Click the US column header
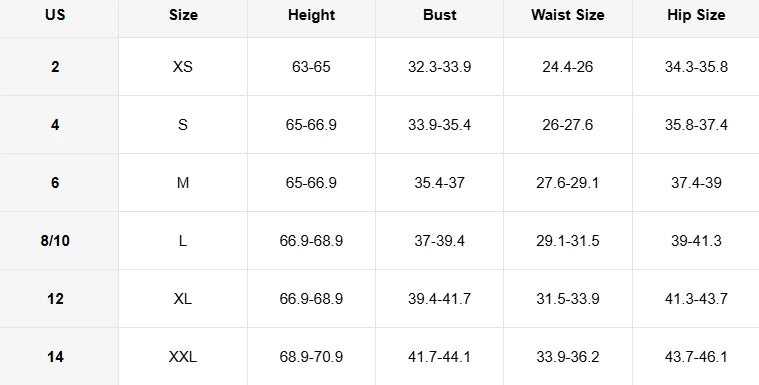Screen dimensions: 759x385 (55, 15)
